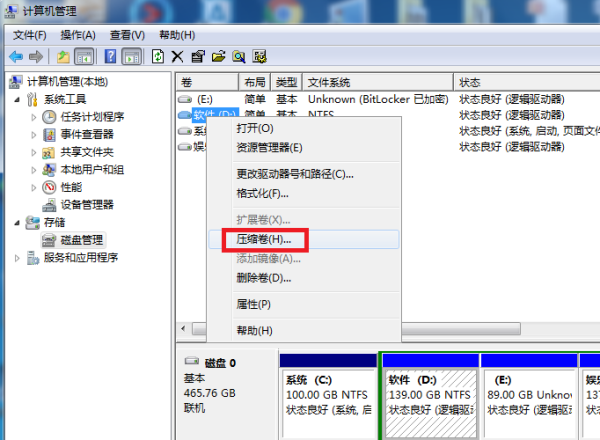Sort by the 布局 column header

tap(255, 82)
